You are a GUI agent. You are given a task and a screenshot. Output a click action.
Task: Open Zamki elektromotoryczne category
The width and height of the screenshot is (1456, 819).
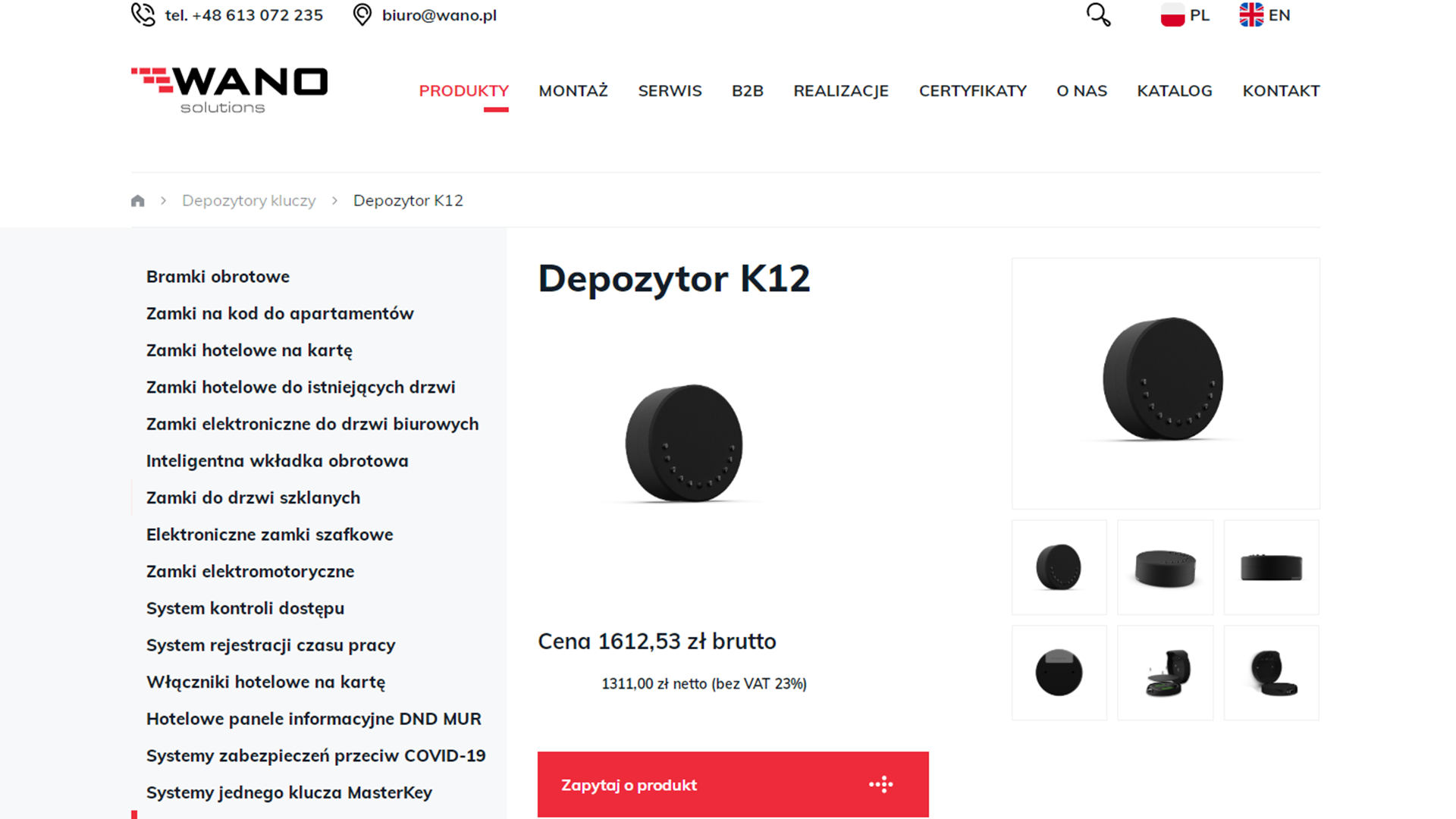click(250, 572)
